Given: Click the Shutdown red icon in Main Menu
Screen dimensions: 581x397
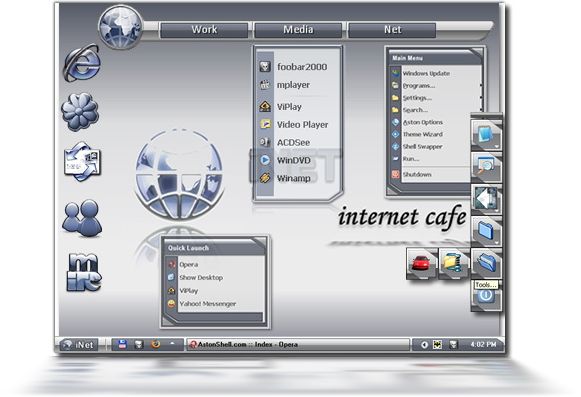Looking at the screenshot, I should (x=395, y=174).
